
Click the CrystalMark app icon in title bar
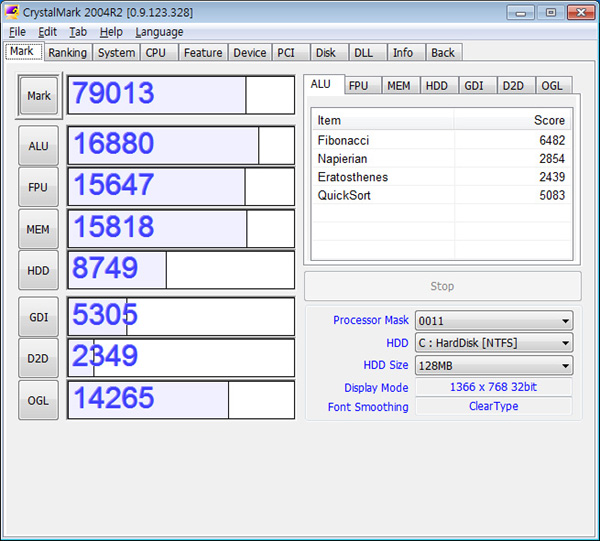11,12
